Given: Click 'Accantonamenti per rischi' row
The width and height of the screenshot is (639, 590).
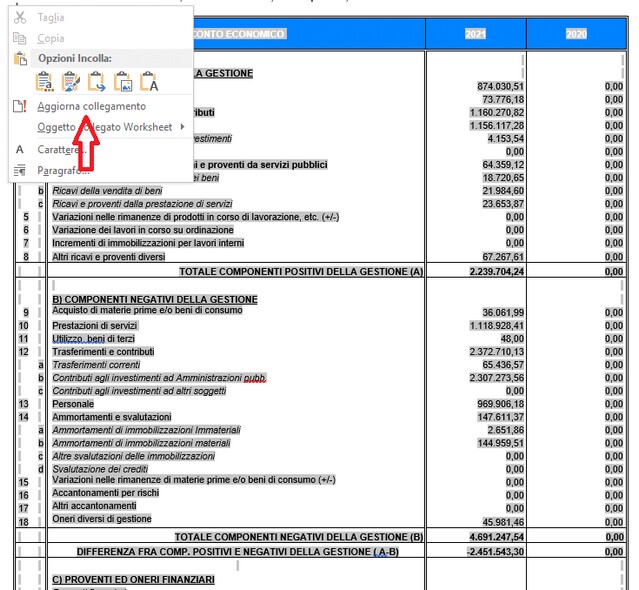Looking at the screenshot, I should [x=106, y=493].
